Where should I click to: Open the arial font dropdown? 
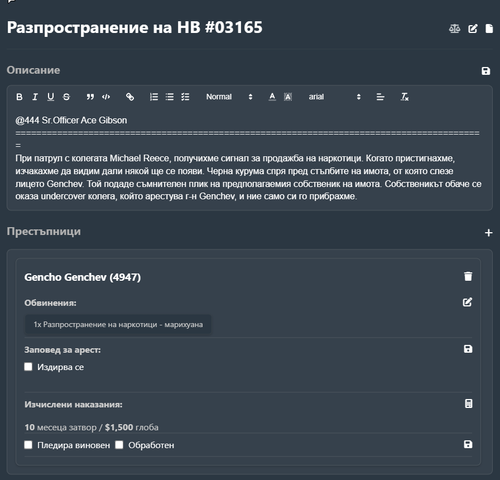[334, 97]
